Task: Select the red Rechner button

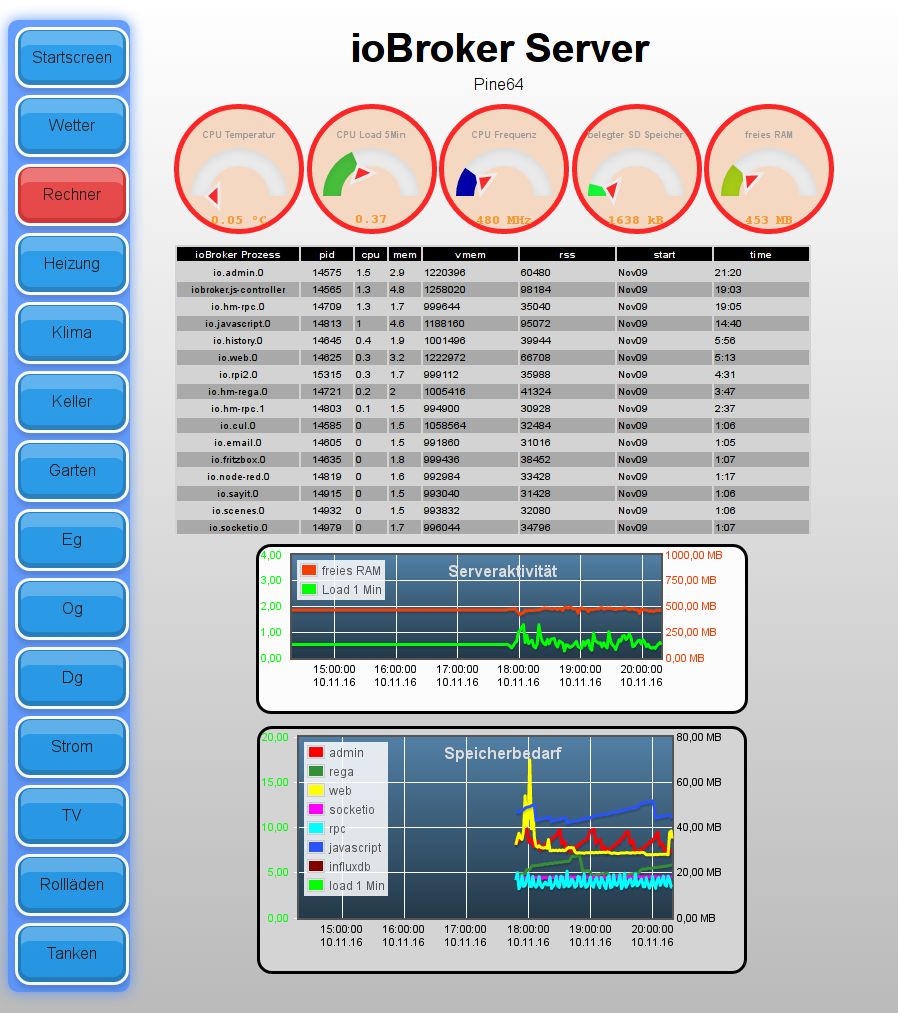Action: 72,195
